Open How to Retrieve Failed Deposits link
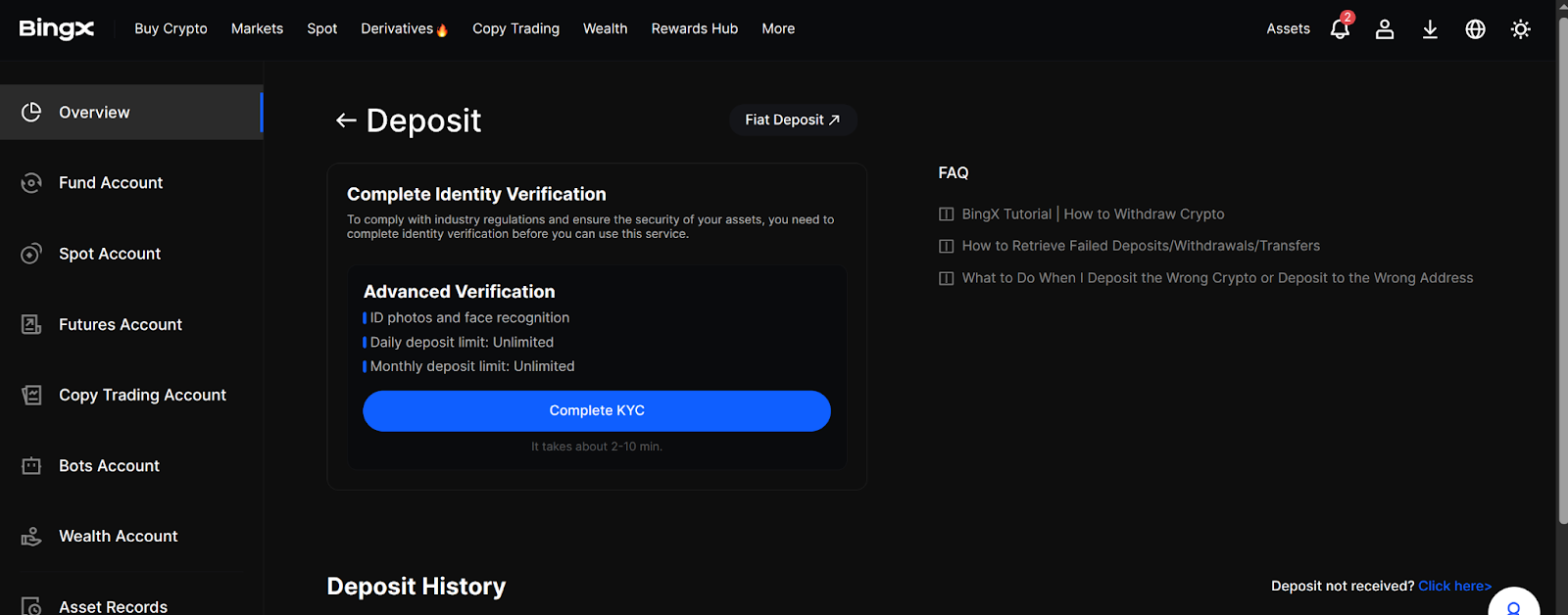The height and width of the screenshot is (615, 1568). pos(1141,246)
